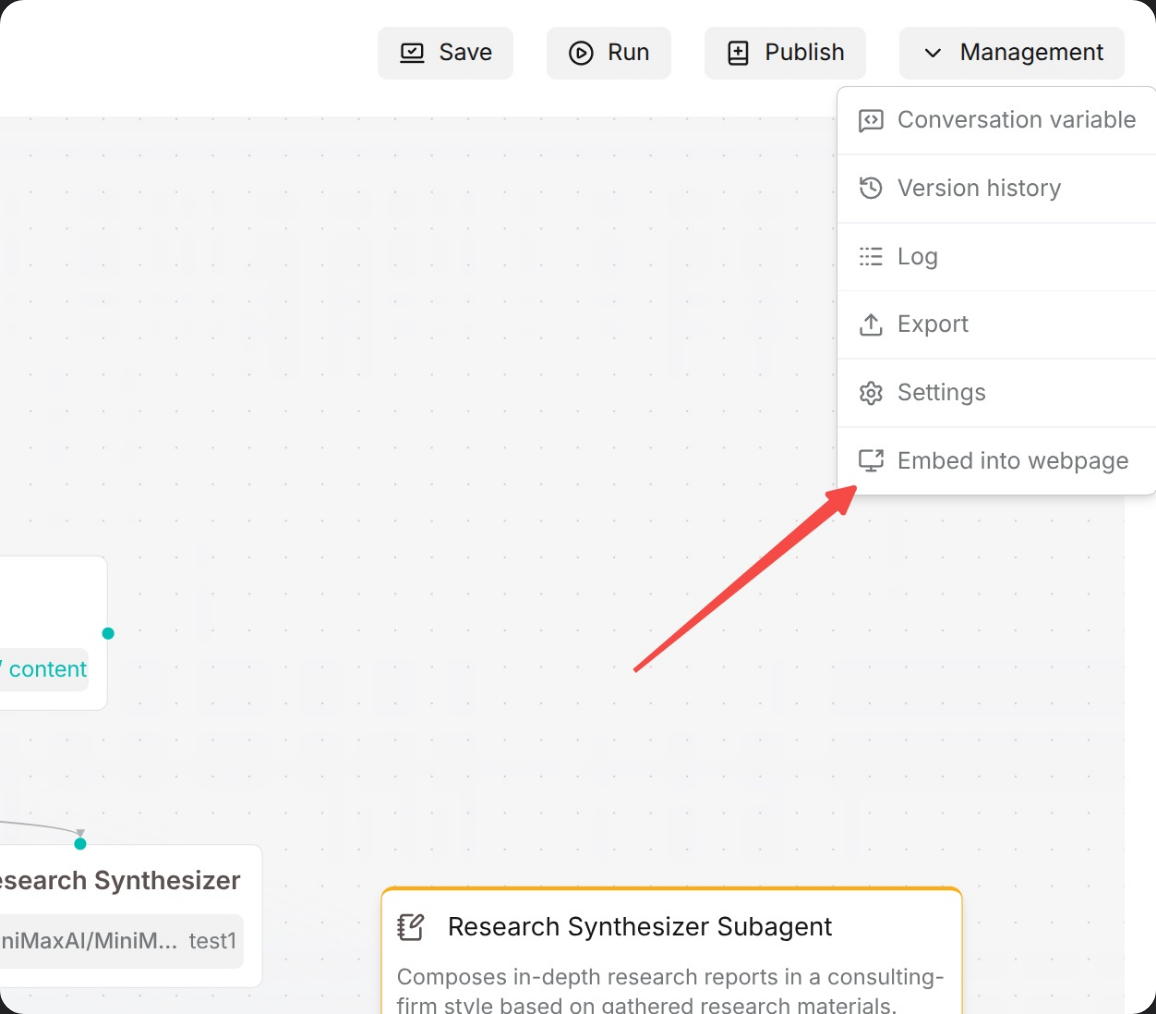Screen dimensions: 1156x1014
Task: Click the play icon in Run button
Action: point(581,53)
